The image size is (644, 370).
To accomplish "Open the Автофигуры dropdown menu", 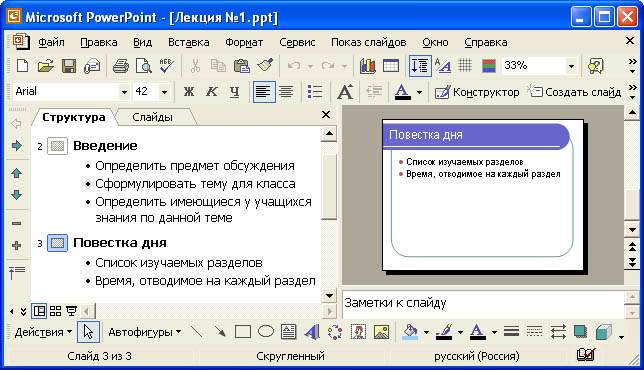I will (145, 332).
